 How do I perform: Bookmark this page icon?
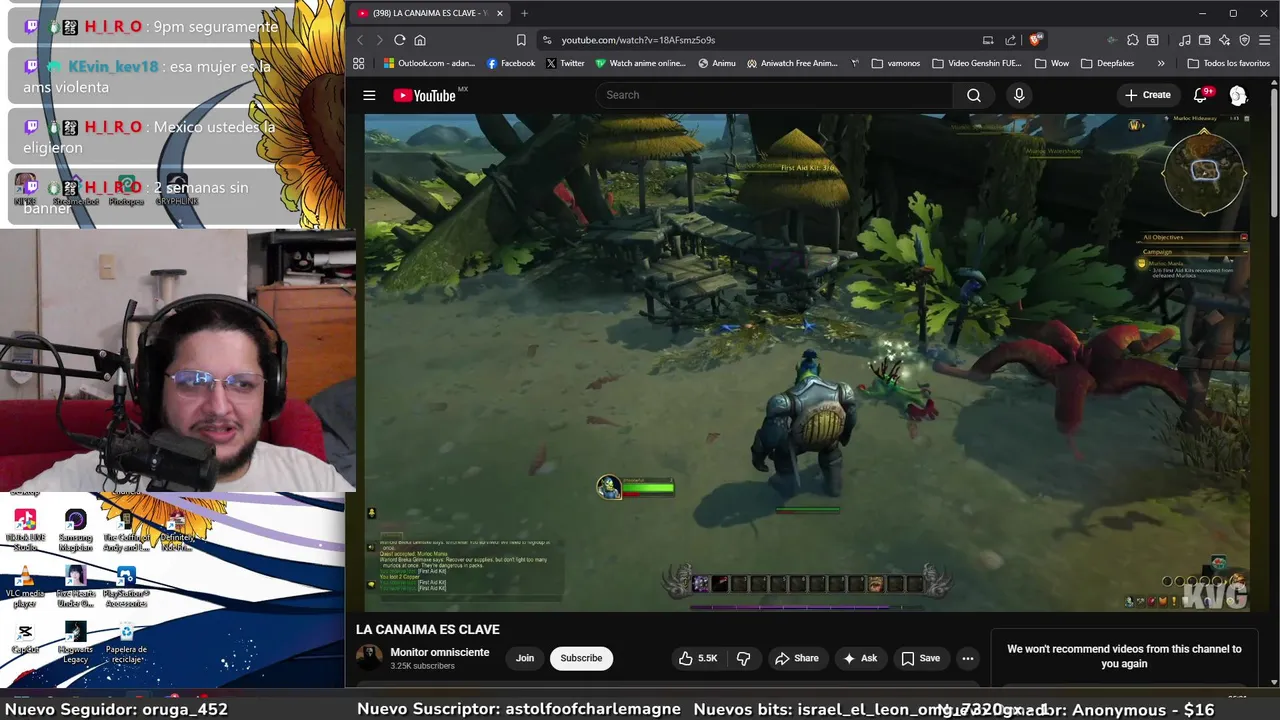point(521,40)
